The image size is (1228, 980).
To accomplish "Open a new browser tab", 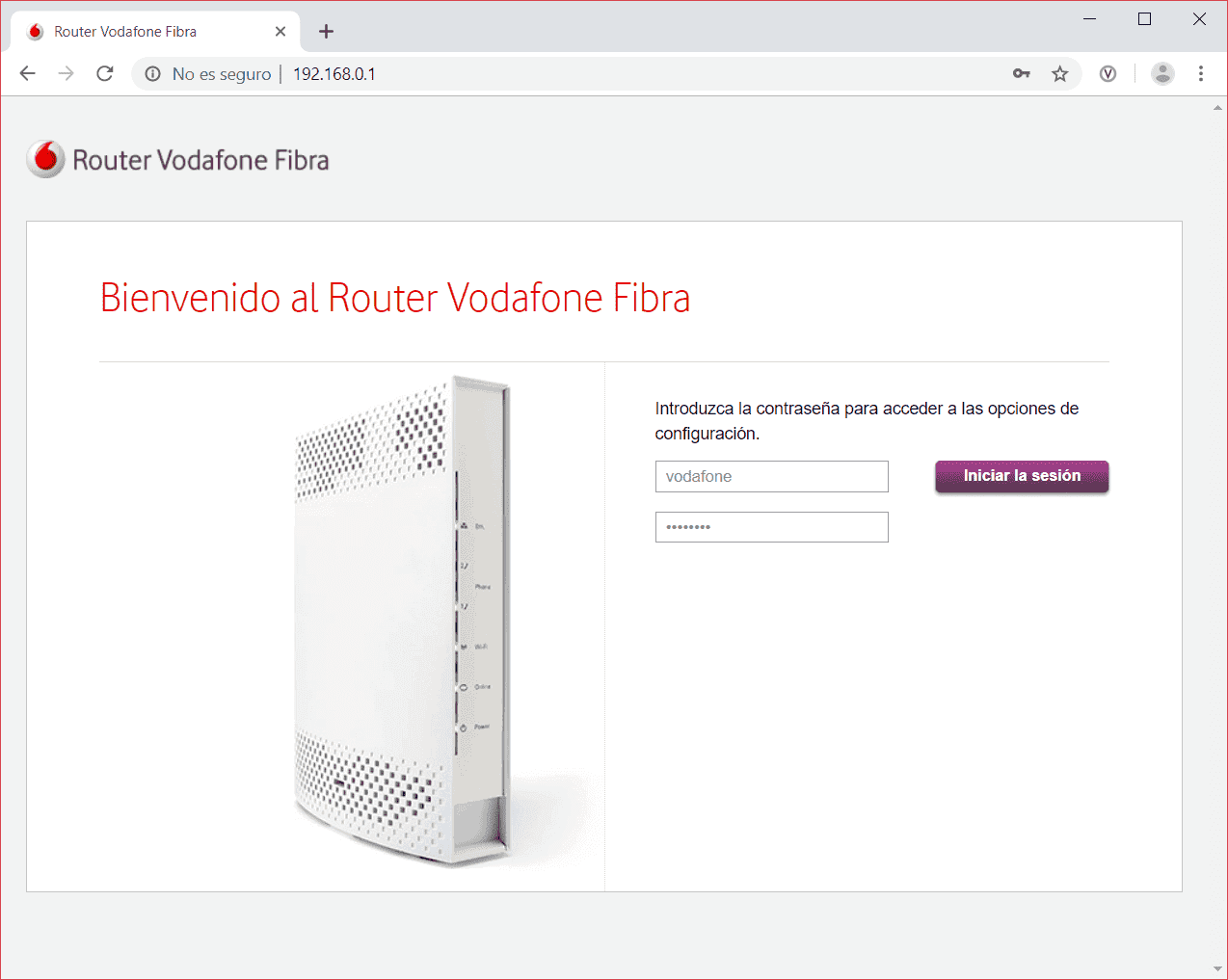I will [326, 32].
